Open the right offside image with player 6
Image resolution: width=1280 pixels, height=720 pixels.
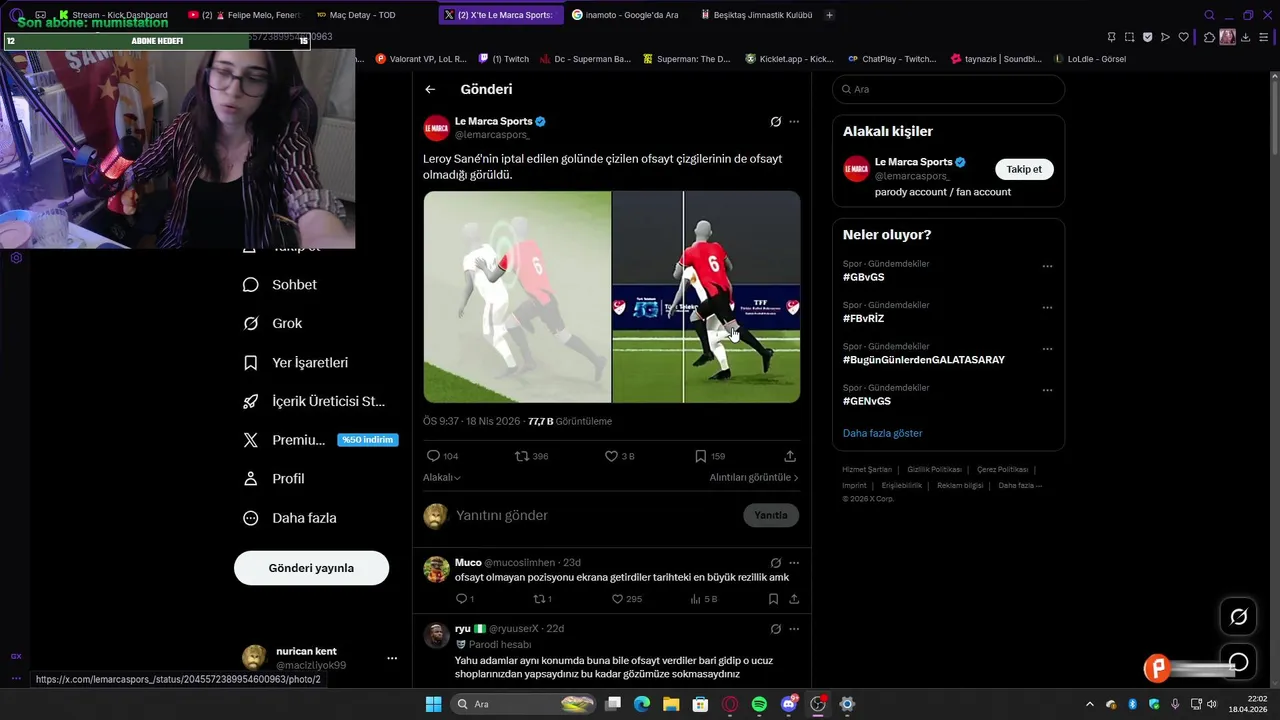[706, 297]
